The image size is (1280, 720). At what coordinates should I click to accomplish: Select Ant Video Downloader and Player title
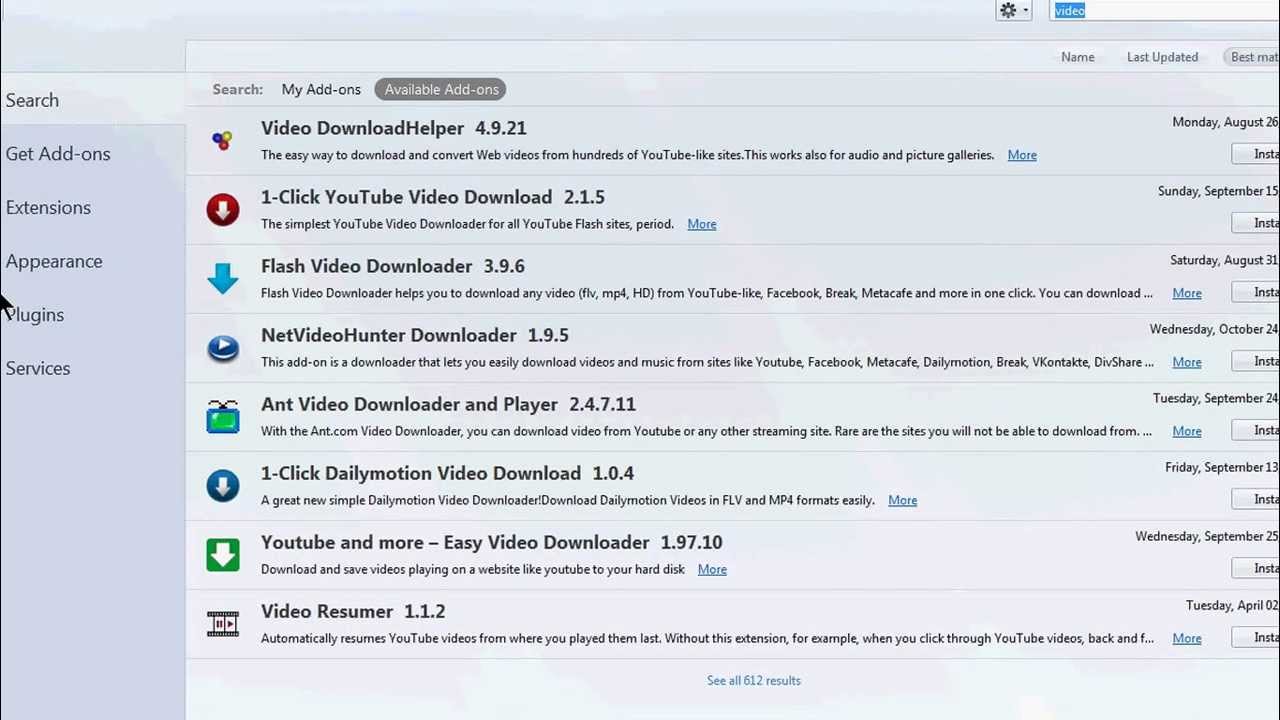(448, 404)
